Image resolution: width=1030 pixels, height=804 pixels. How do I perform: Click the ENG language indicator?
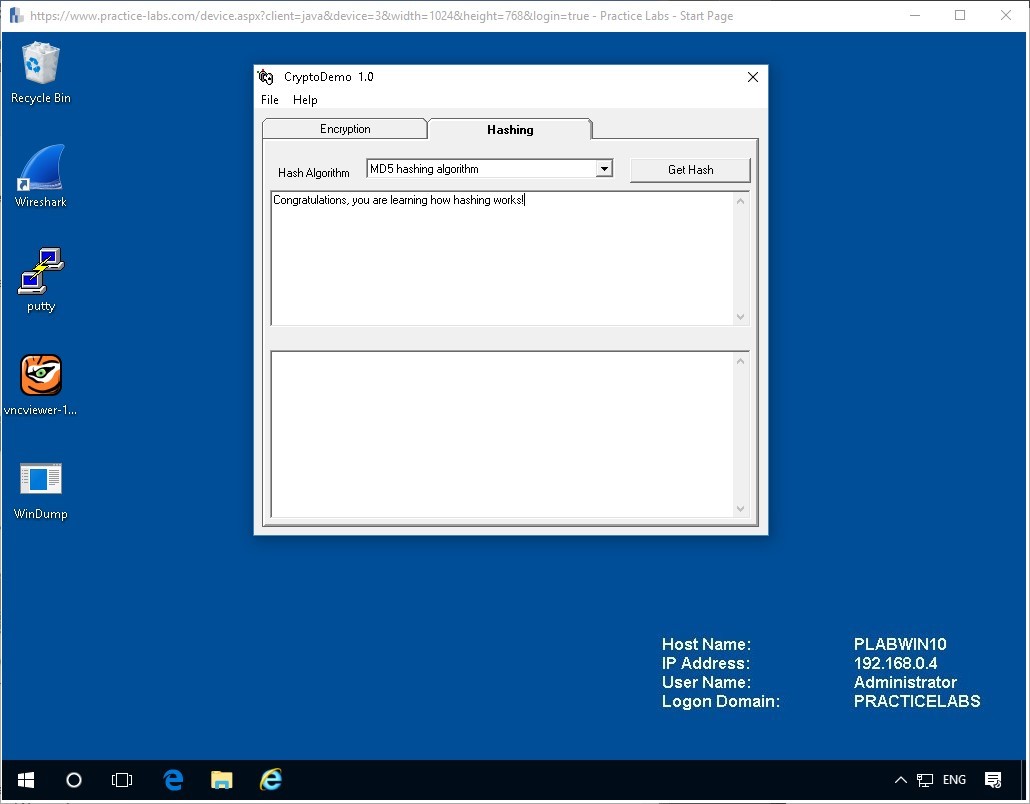[954, 780]
